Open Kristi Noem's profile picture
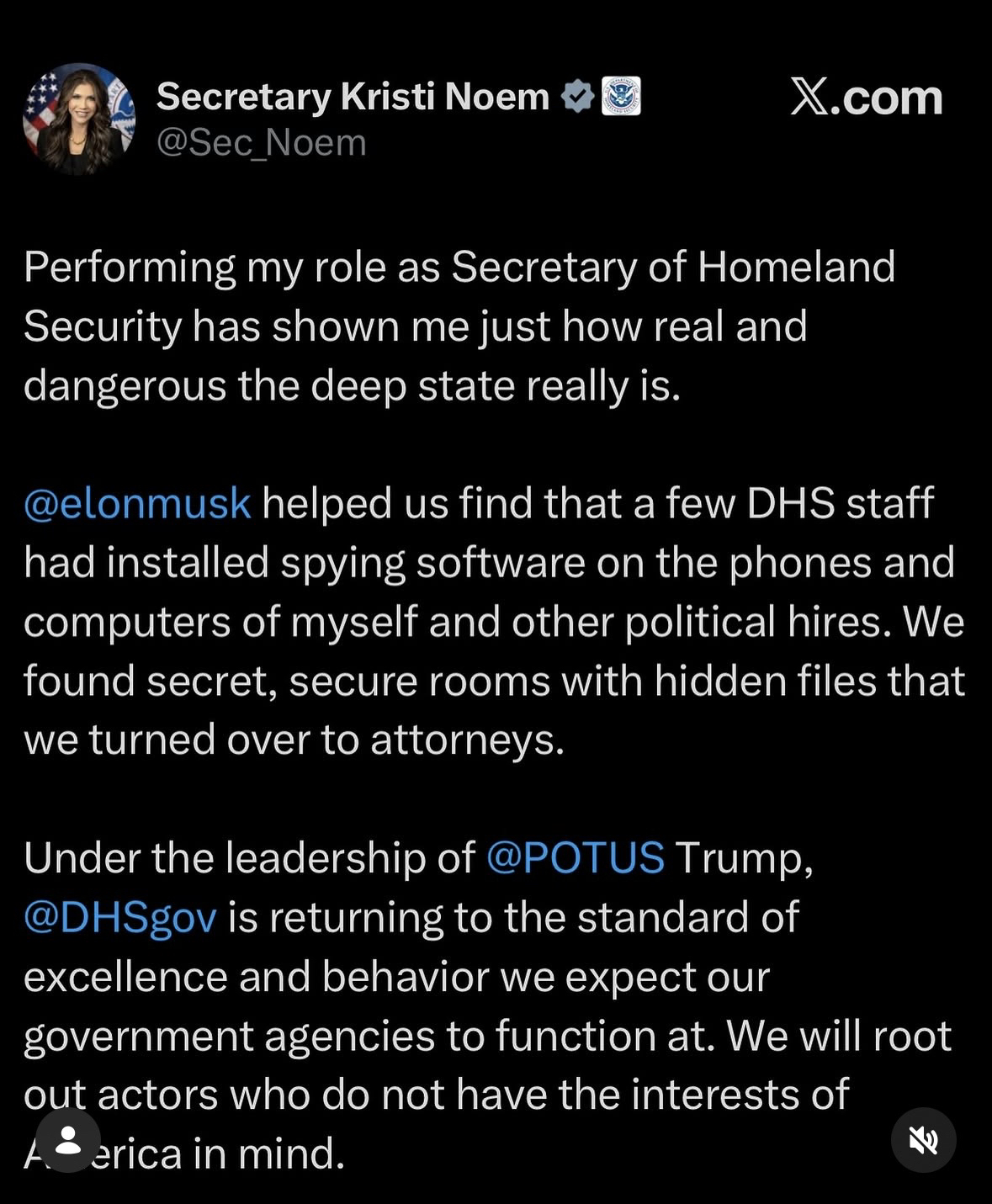Image resolution: width=992 pixels, height=1204 pixels. (x=78, y=119)
